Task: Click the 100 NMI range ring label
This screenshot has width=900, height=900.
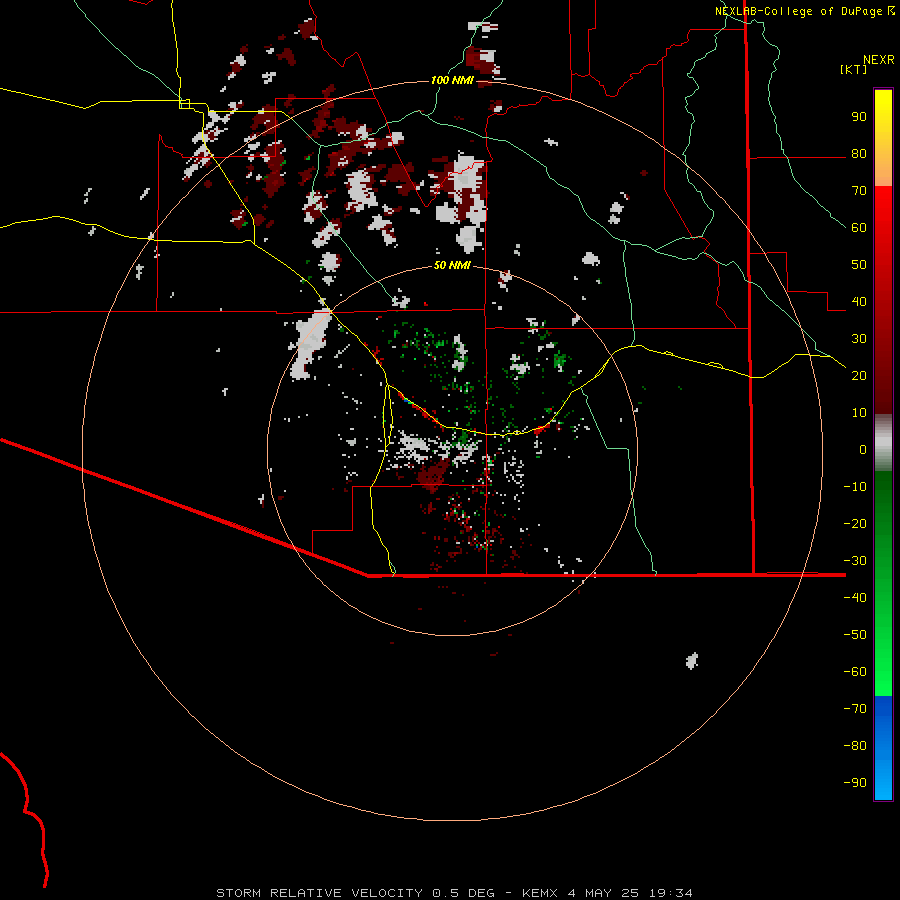Action: [x=452, y=80]
